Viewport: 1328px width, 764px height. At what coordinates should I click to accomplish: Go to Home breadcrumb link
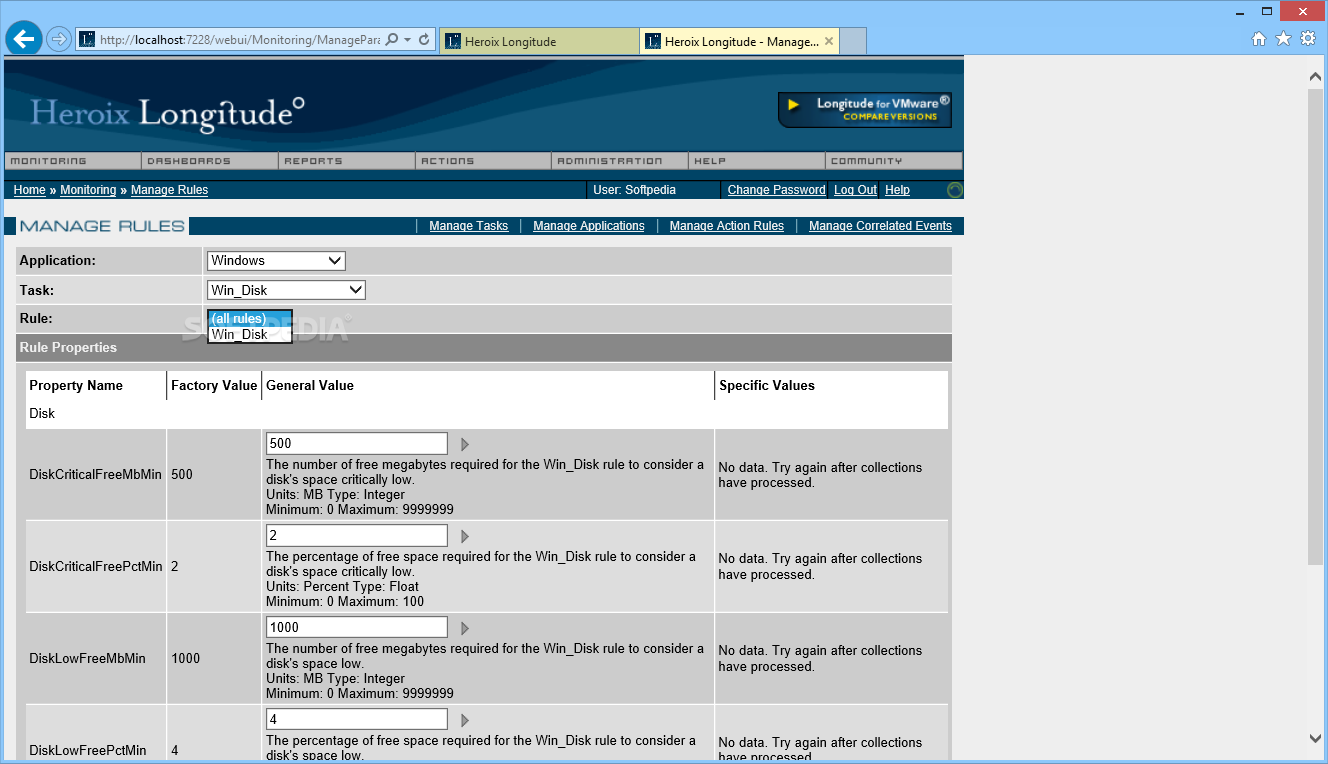(29, 190)
